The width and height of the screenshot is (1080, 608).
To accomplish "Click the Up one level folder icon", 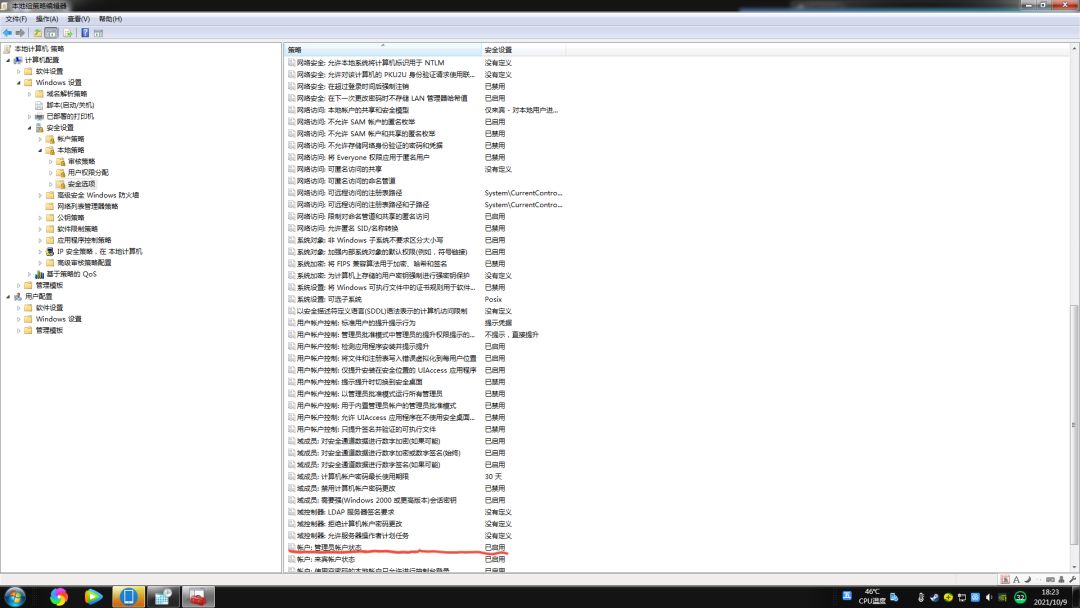I will click(x=37, y=32).
